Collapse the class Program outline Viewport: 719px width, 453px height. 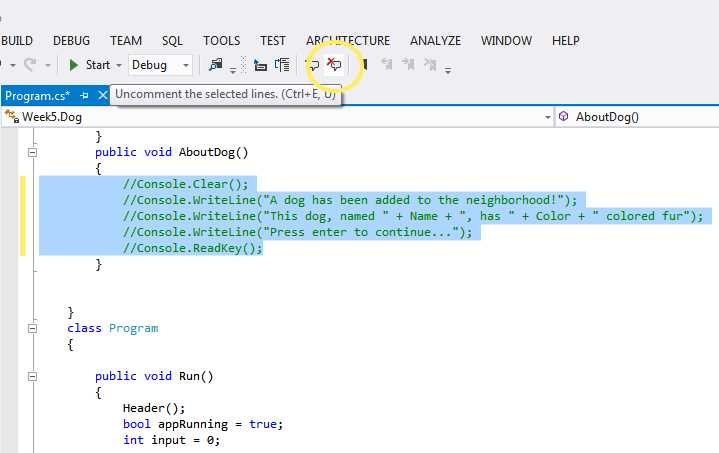click(x=33, y=328)
